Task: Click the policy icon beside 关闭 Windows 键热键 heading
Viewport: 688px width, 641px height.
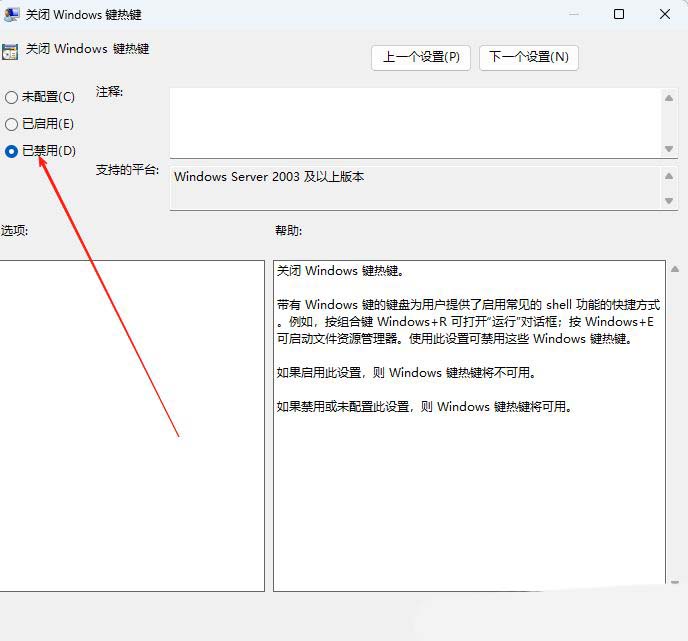Action: (x=10, y=51)
